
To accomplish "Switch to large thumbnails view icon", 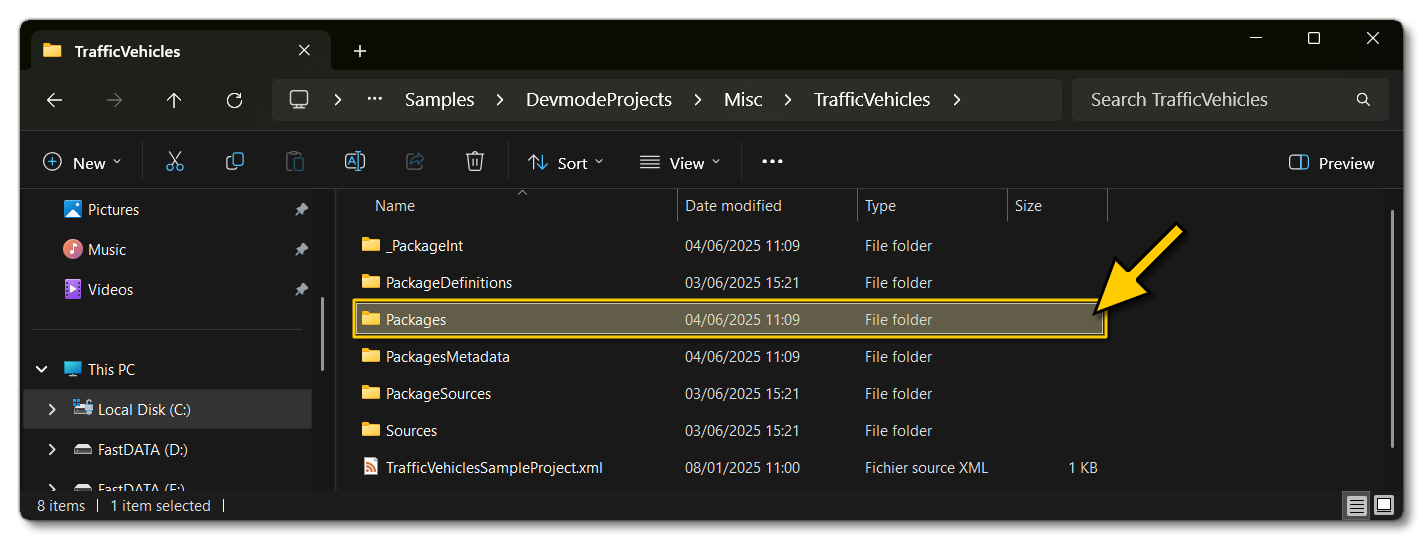I will 1384,506.
